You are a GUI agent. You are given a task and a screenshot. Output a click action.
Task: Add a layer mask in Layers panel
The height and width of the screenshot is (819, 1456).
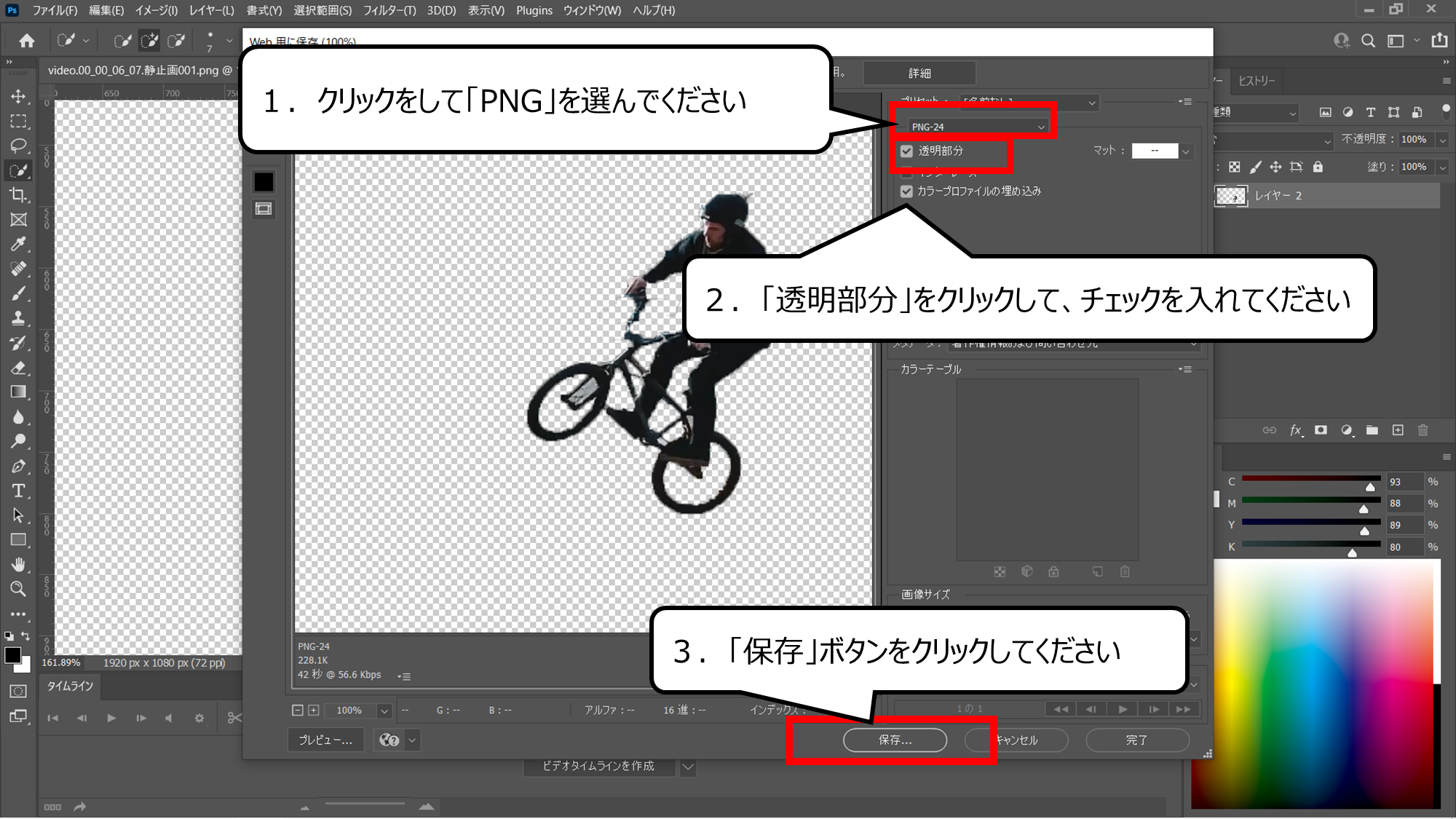1321,430
